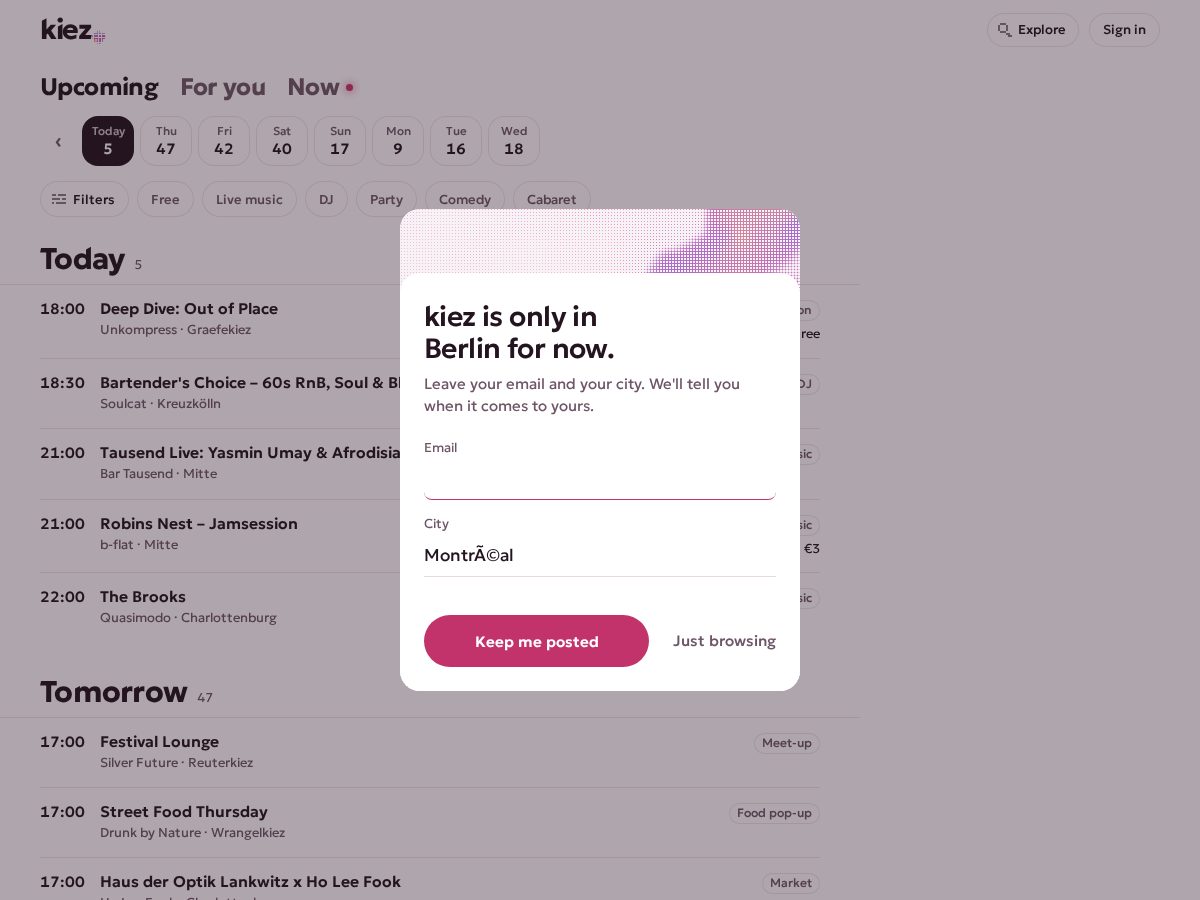Select Thu 47 date chip
The image size is (1200, 900).
click(166, 141)
